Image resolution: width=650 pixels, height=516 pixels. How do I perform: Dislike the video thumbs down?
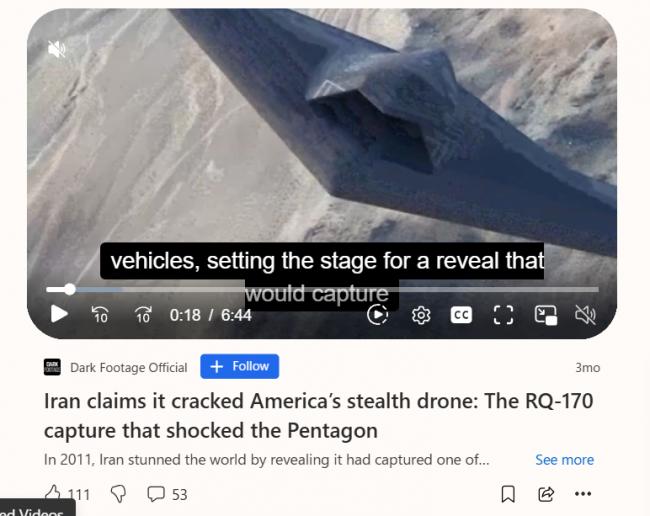coord(118,494)
